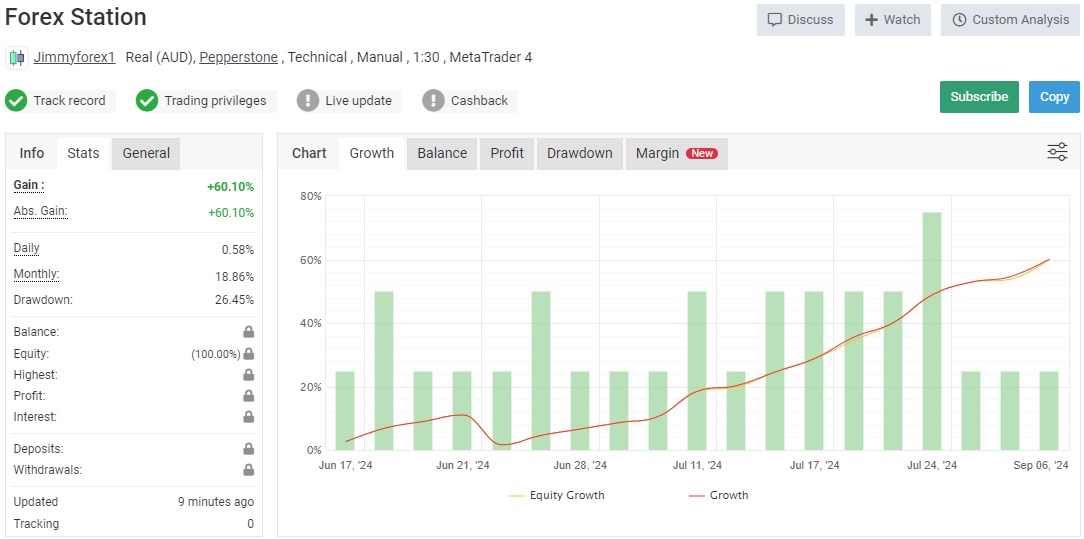The image size is (1084, 539).
Task: Click the grey warning icon for Live update
Action: point(308,101)
